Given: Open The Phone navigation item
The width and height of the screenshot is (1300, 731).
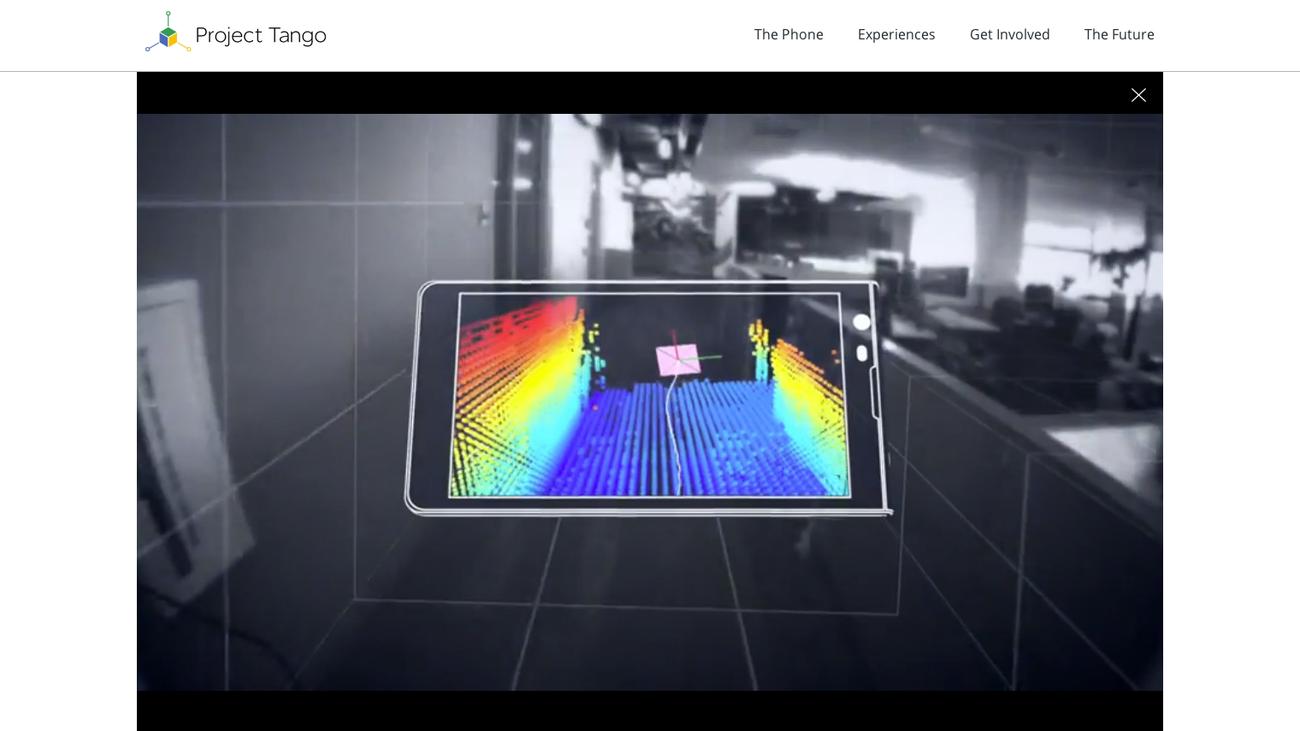Looking at the screenshot, I should point(788,35).
